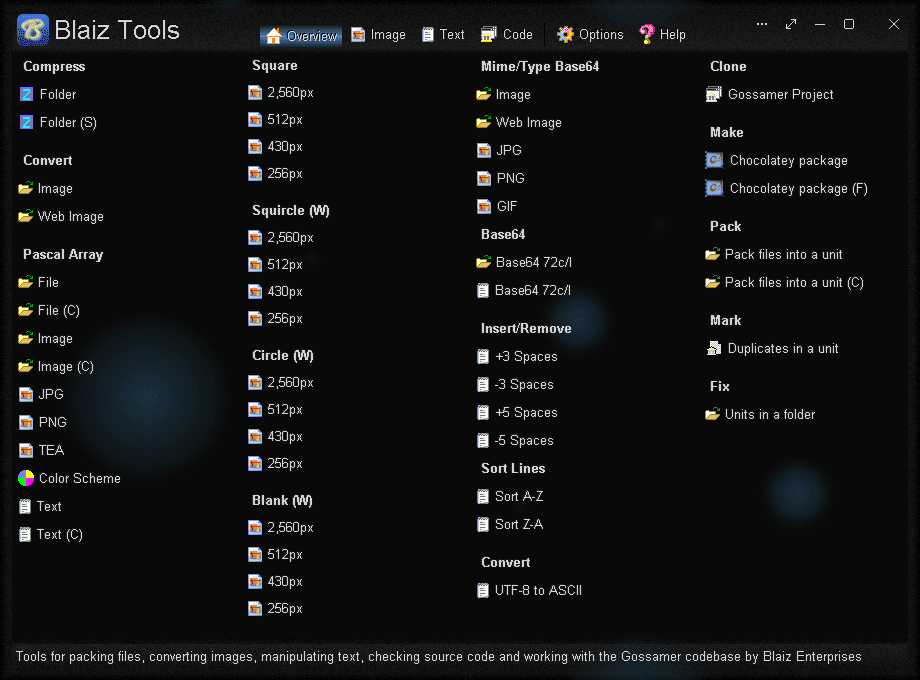Viewport: 920px width, 680px height.
Task: Apply -5 Spaces tool
Action: [516, 441]
